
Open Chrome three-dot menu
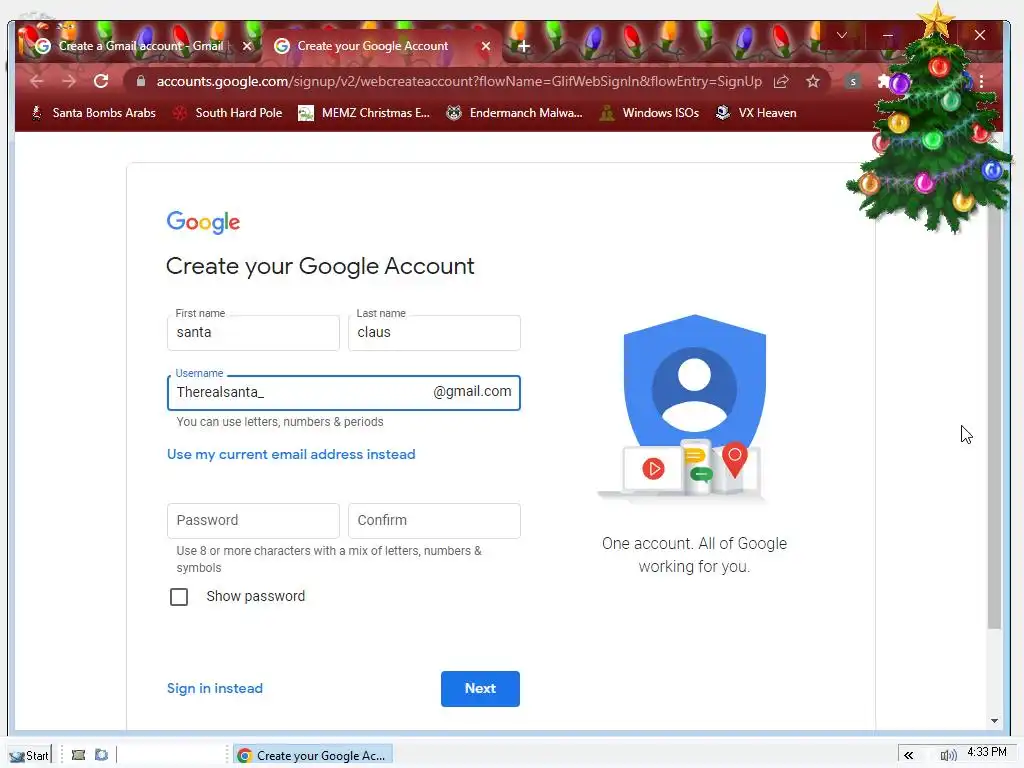[x=981, y=82]
